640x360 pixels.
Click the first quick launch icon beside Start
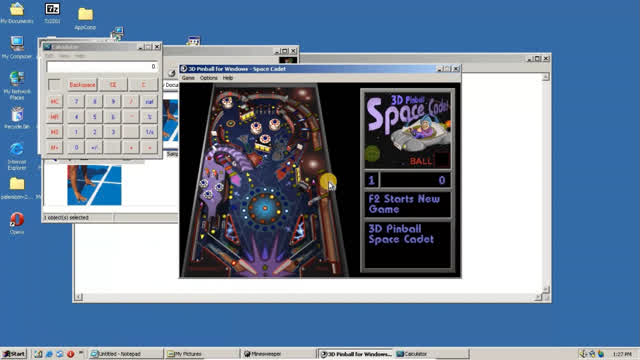tap(38, 354)
